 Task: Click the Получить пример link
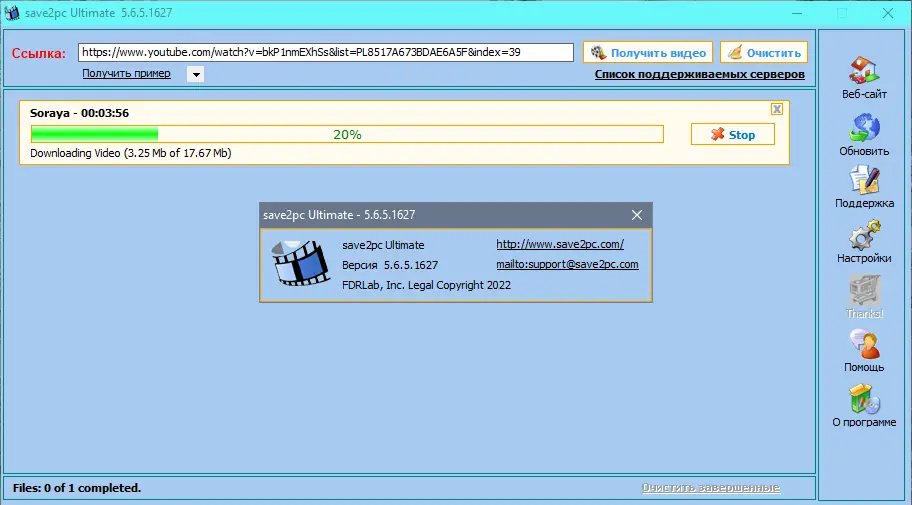[126, 73]
